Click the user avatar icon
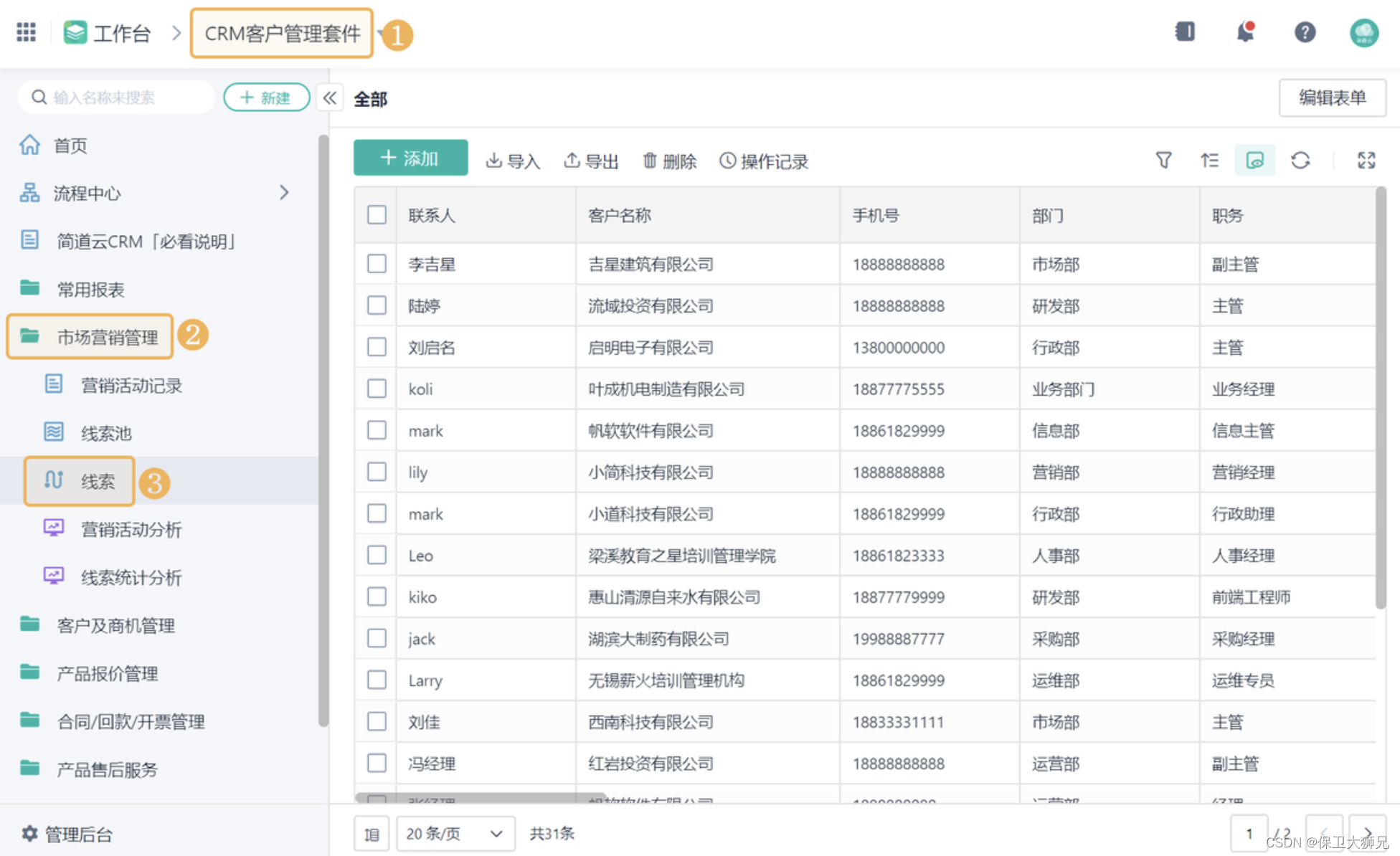 click(x=1363, y=32)
